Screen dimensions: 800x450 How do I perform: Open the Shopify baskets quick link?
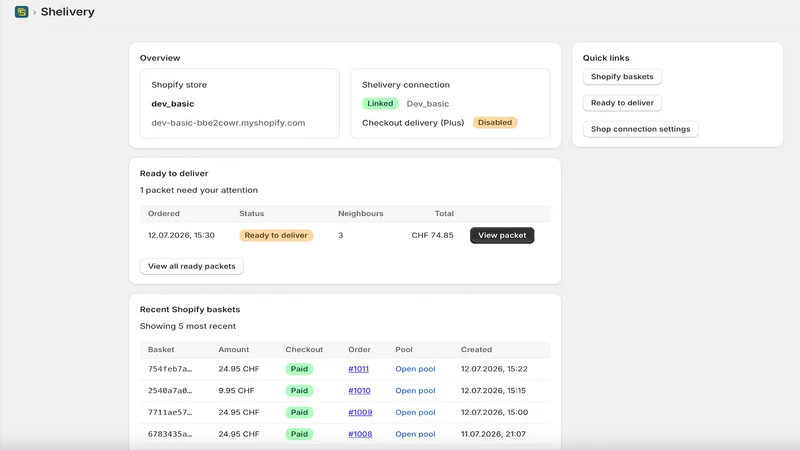pos(622,77)
